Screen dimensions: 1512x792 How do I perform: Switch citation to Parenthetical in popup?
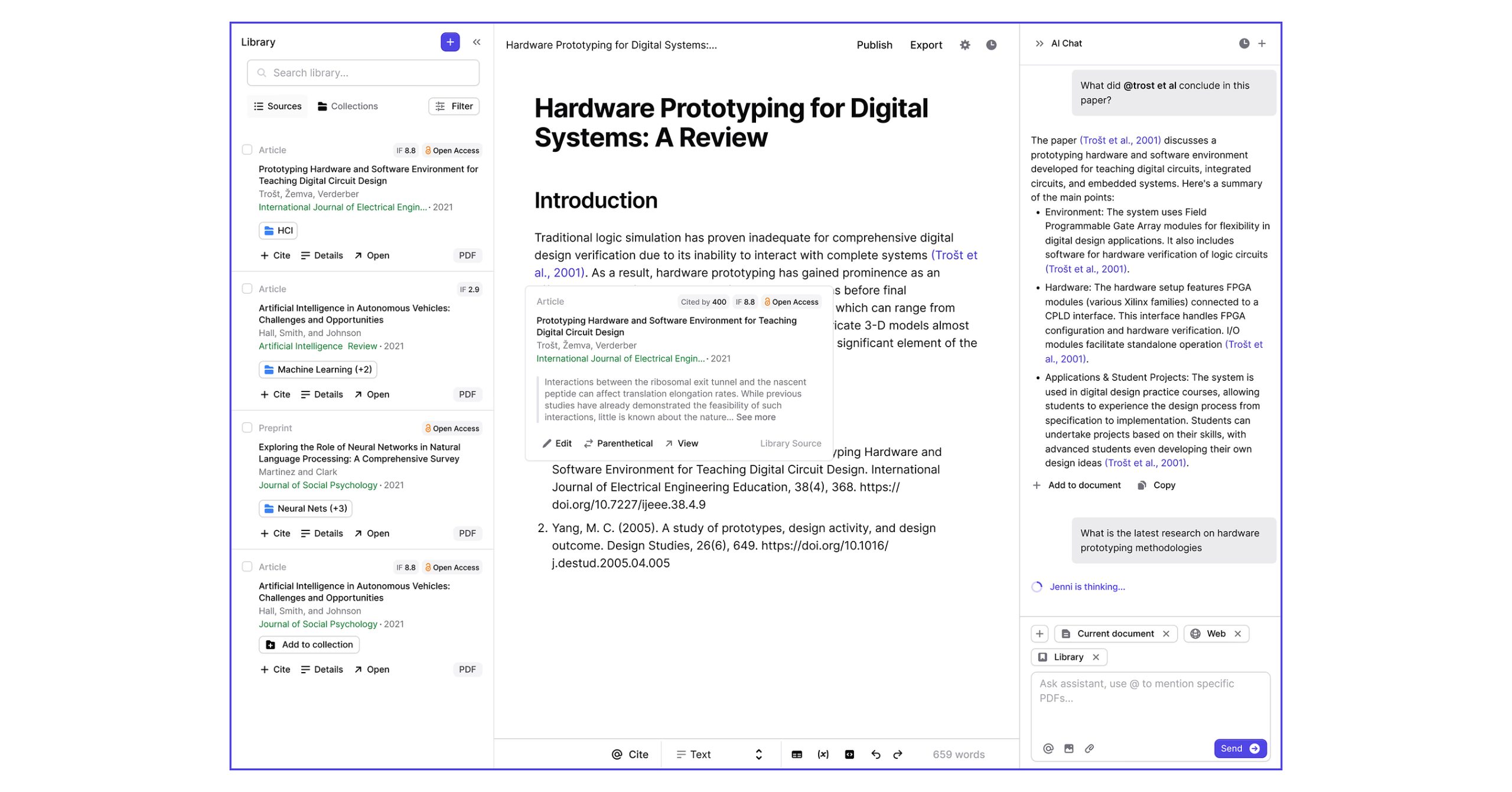coord(618,444)
